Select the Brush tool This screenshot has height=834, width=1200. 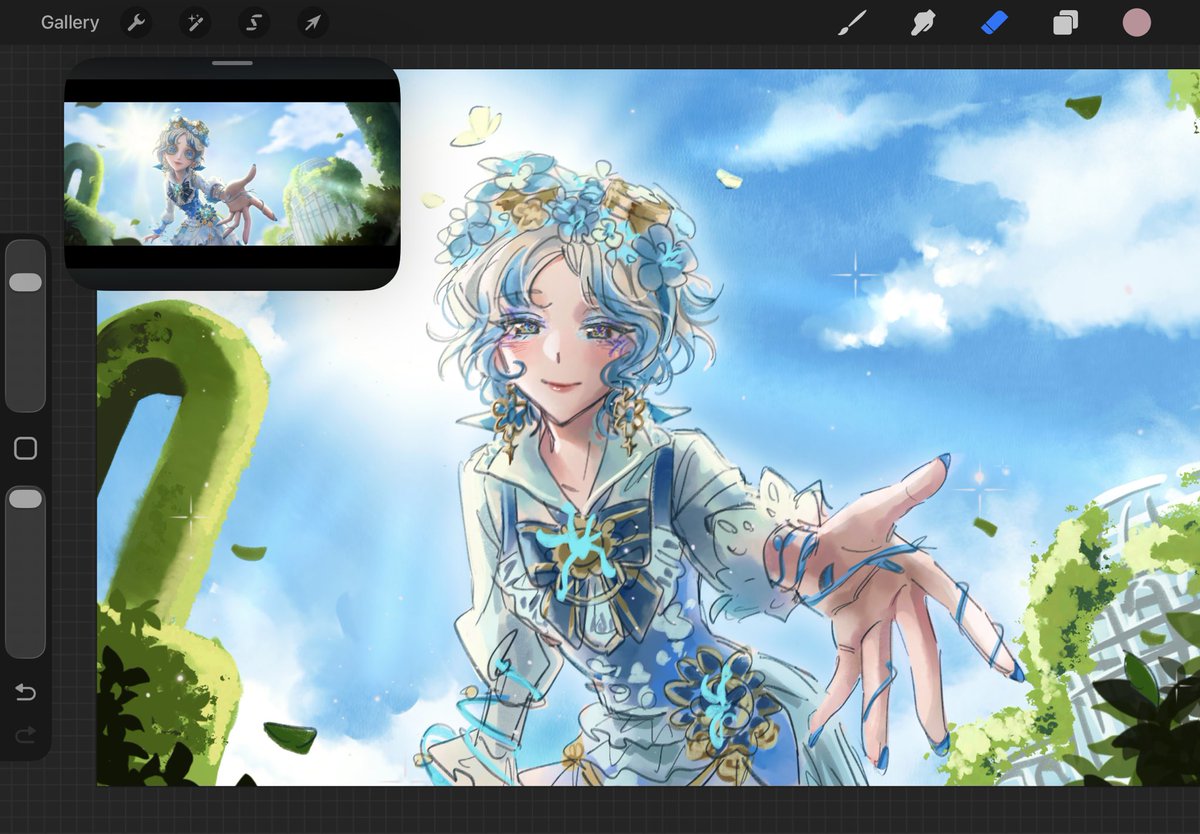pos(852,22)
